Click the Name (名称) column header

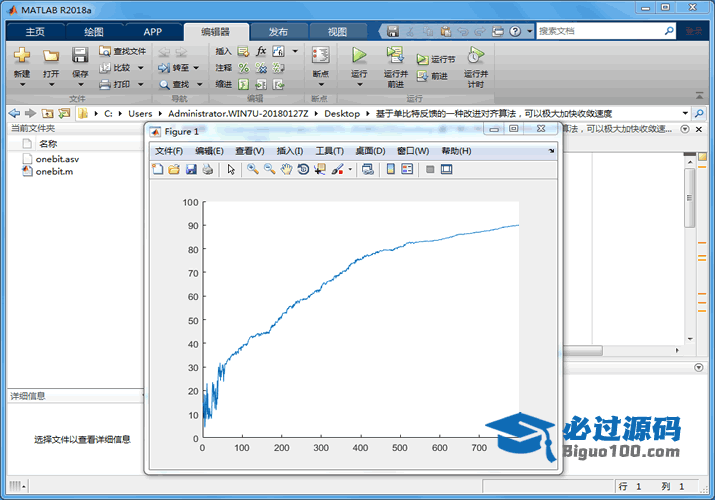[48, 144]
